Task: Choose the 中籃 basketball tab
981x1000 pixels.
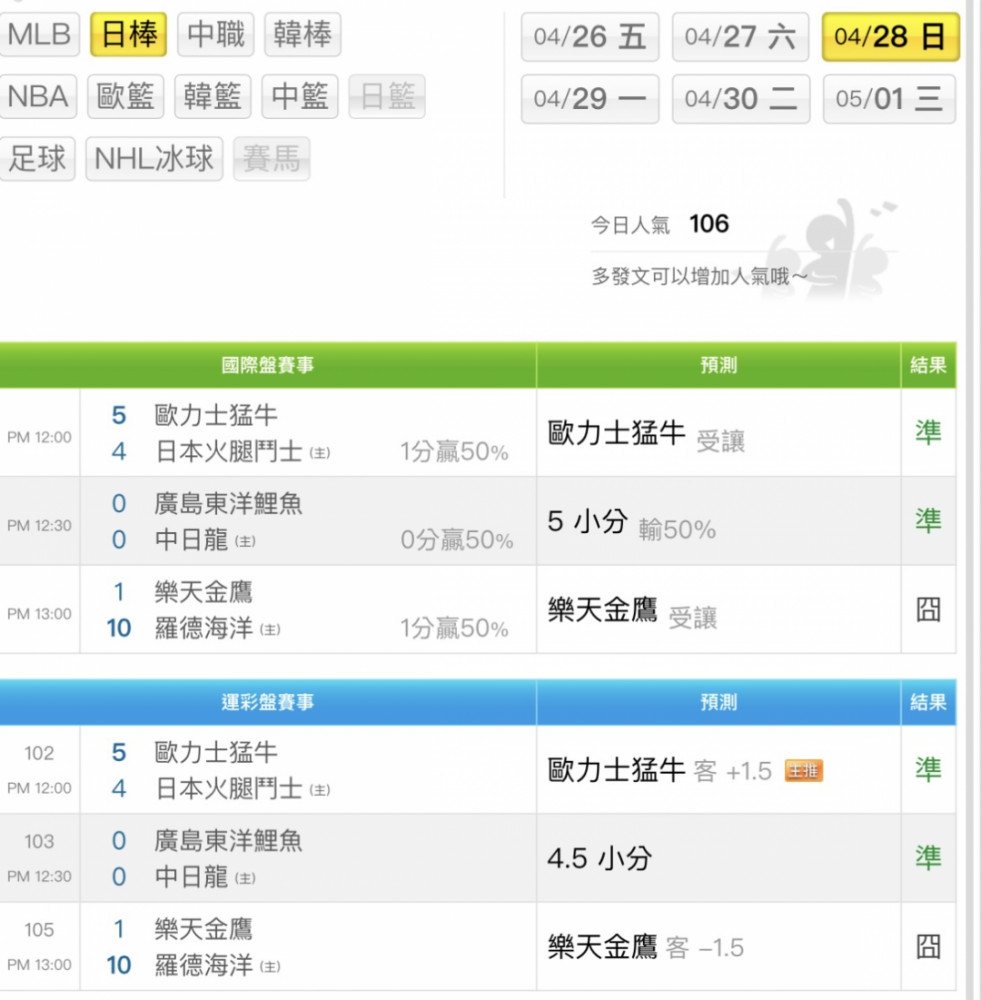Action: coord(300,97)
